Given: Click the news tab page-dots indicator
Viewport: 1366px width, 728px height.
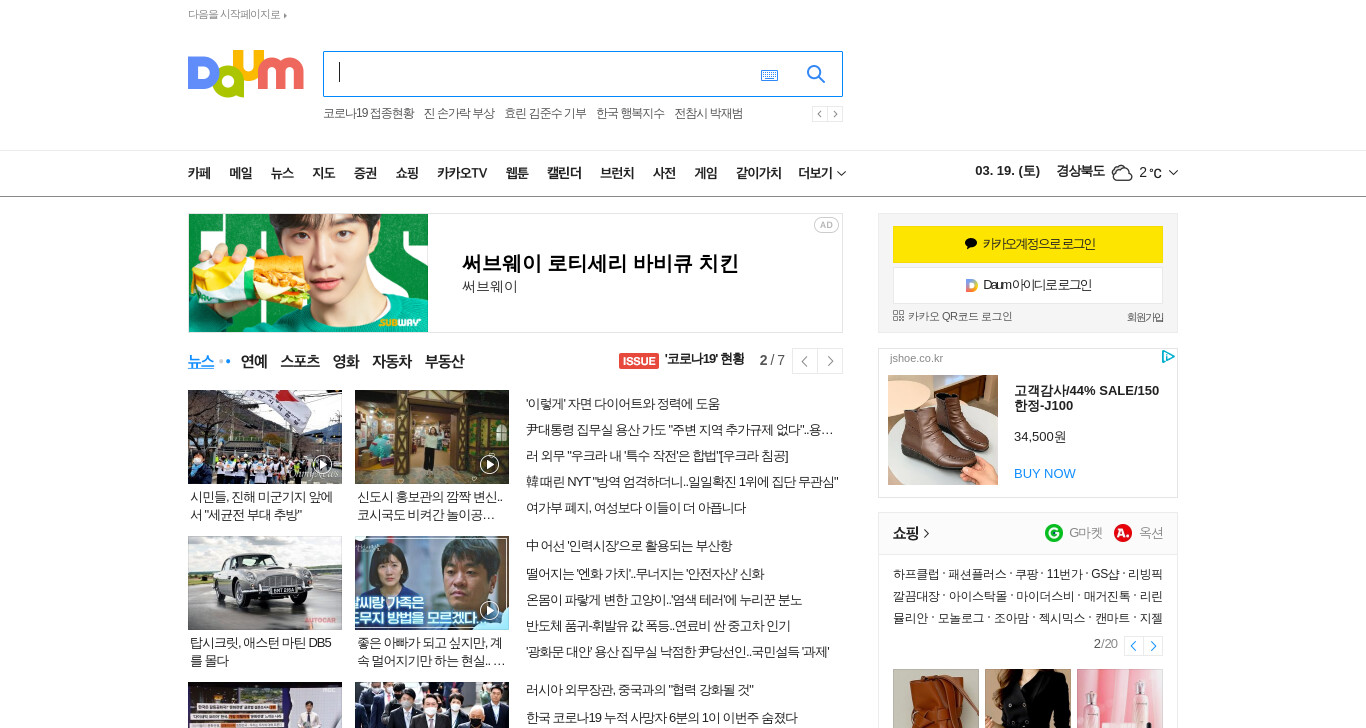Looking at the screenshot, I should (225, 361).
